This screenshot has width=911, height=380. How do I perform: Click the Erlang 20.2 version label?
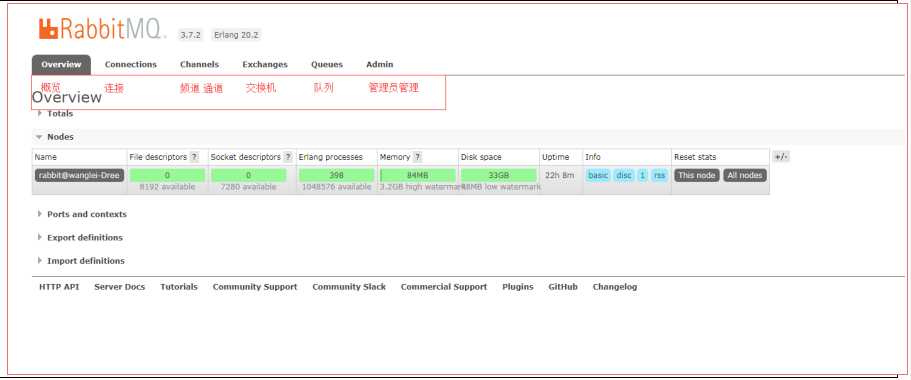coord(236,35)
